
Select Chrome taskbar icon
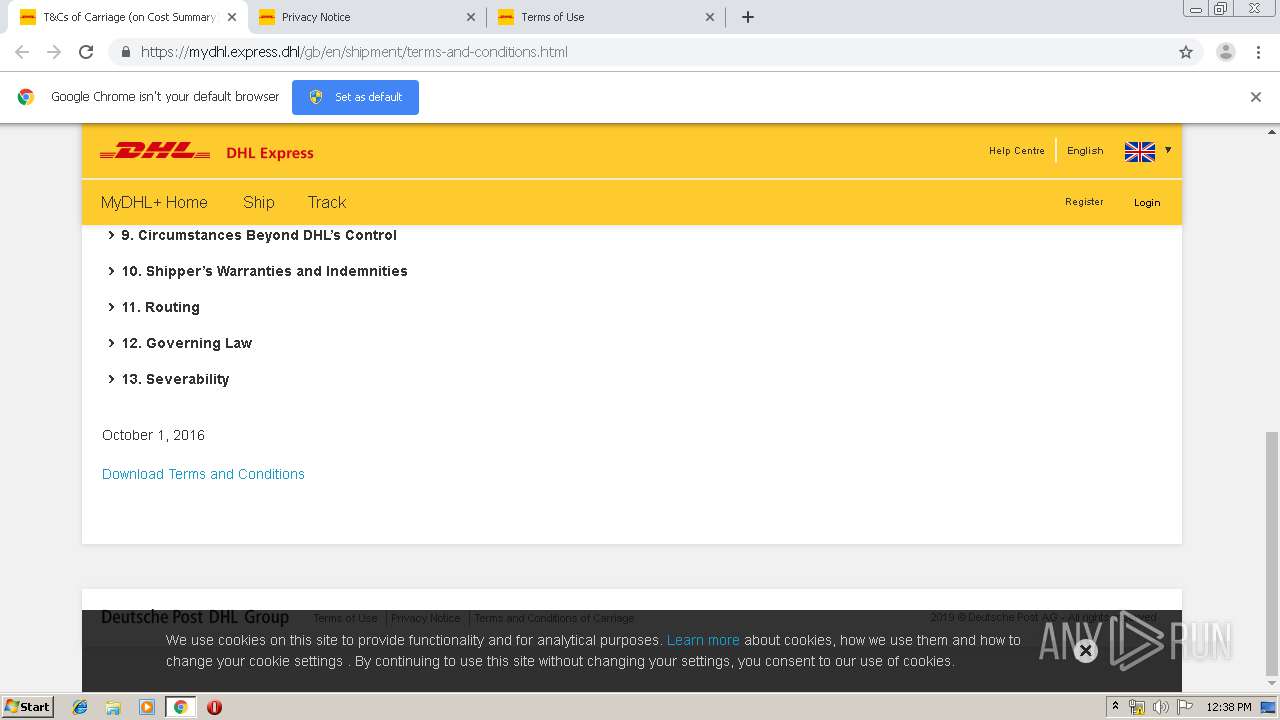coord(181,707)
